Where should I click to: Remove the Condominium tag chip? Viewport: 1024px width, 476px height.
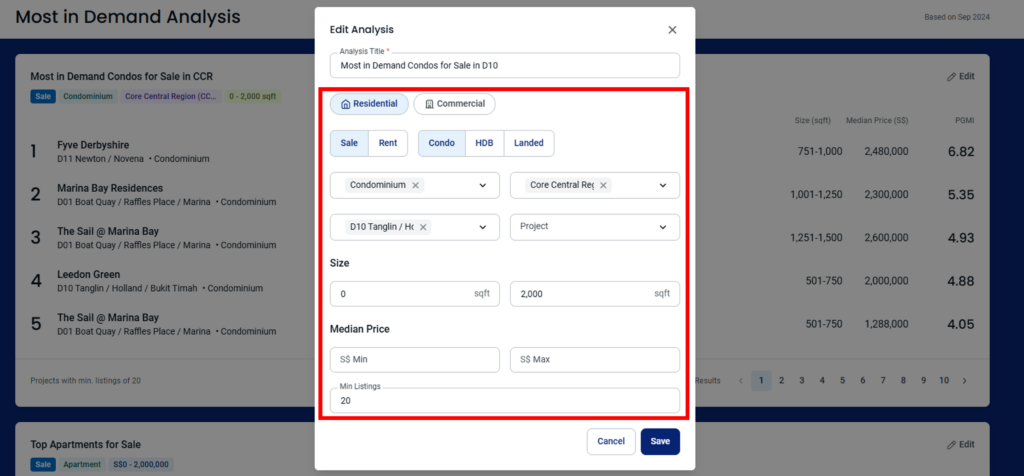pos(416,185)
